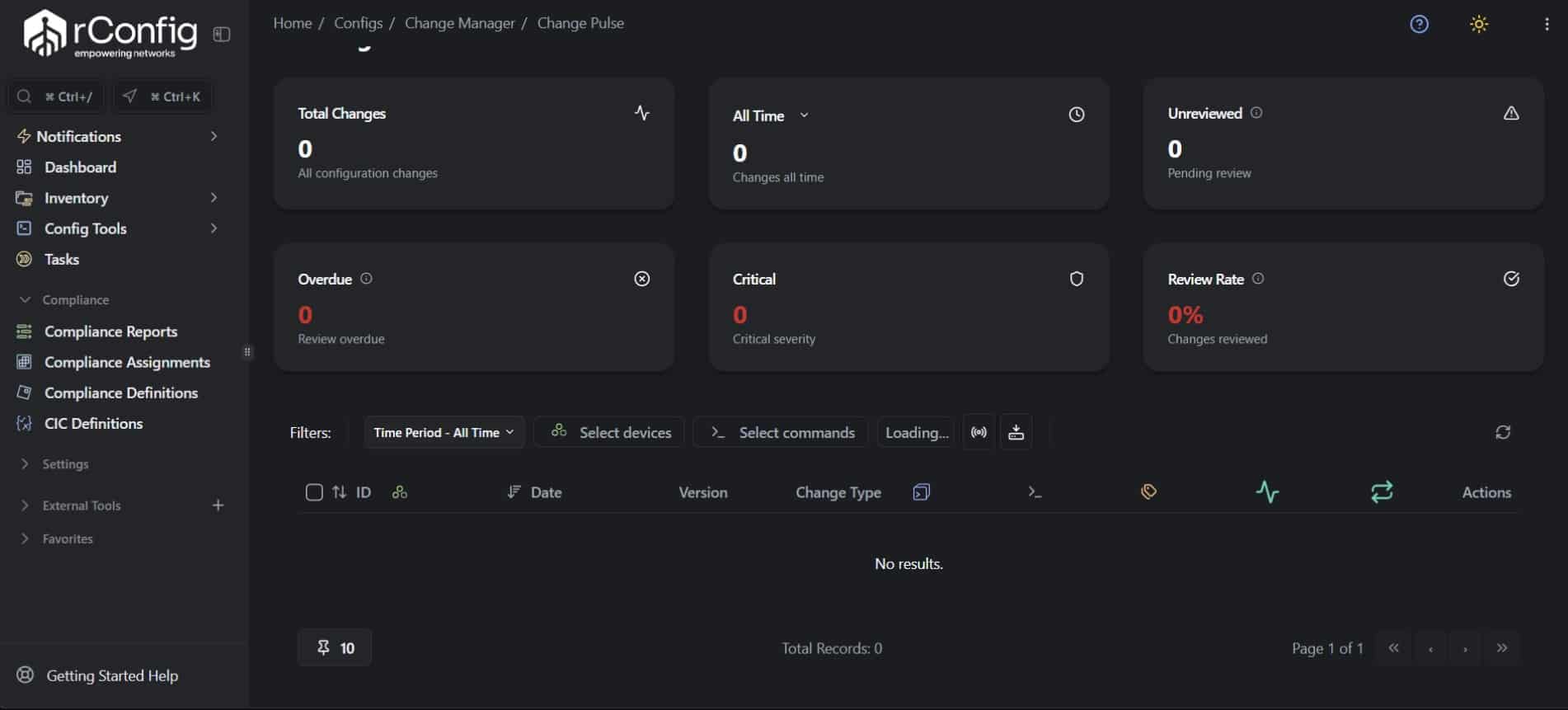
Task: Sort by ID column
Action: point(352,492)
